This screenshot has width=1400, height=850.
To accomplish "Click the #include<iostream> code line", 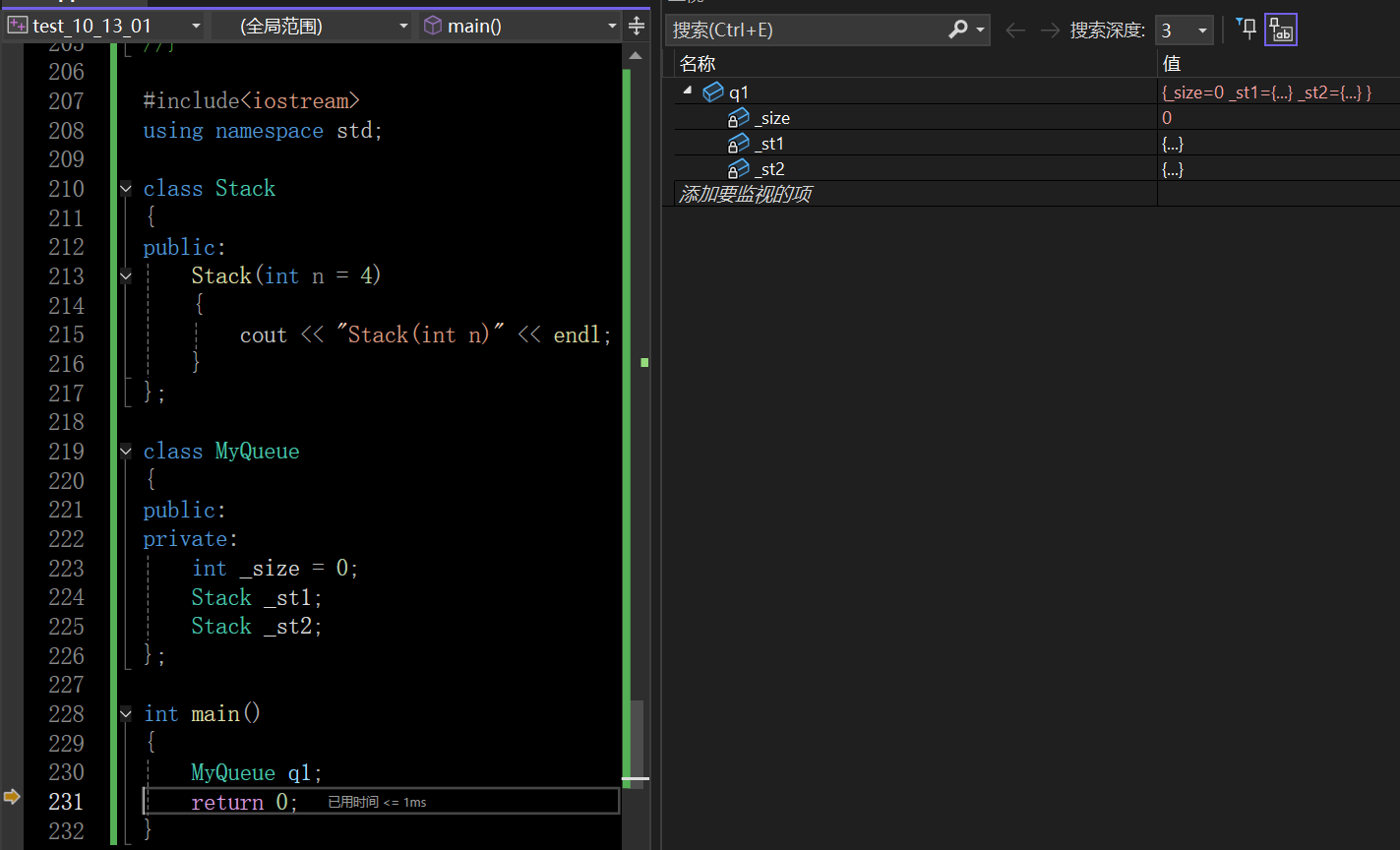I will click(252, 101).
